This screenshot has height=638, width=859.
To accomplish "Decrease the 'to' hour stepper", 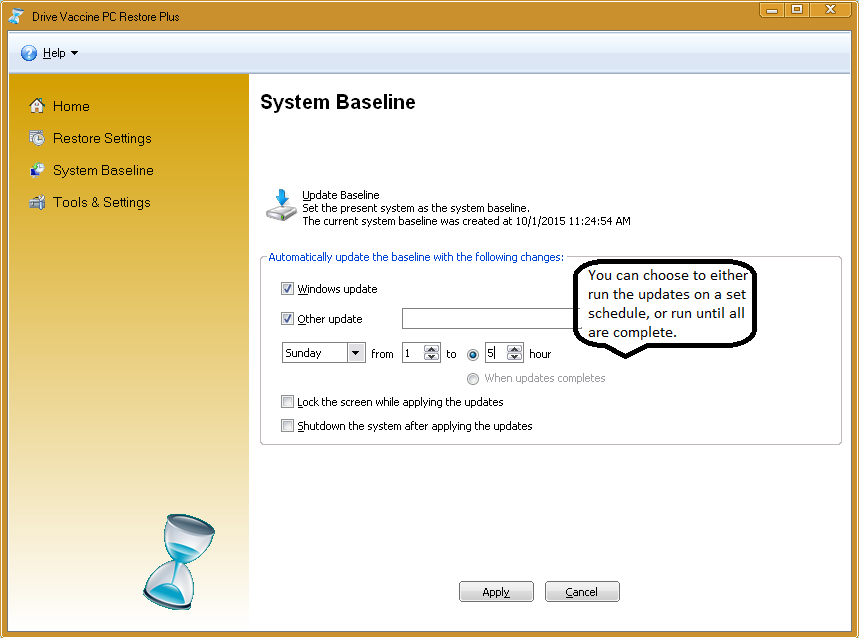I will click(514, 357).
